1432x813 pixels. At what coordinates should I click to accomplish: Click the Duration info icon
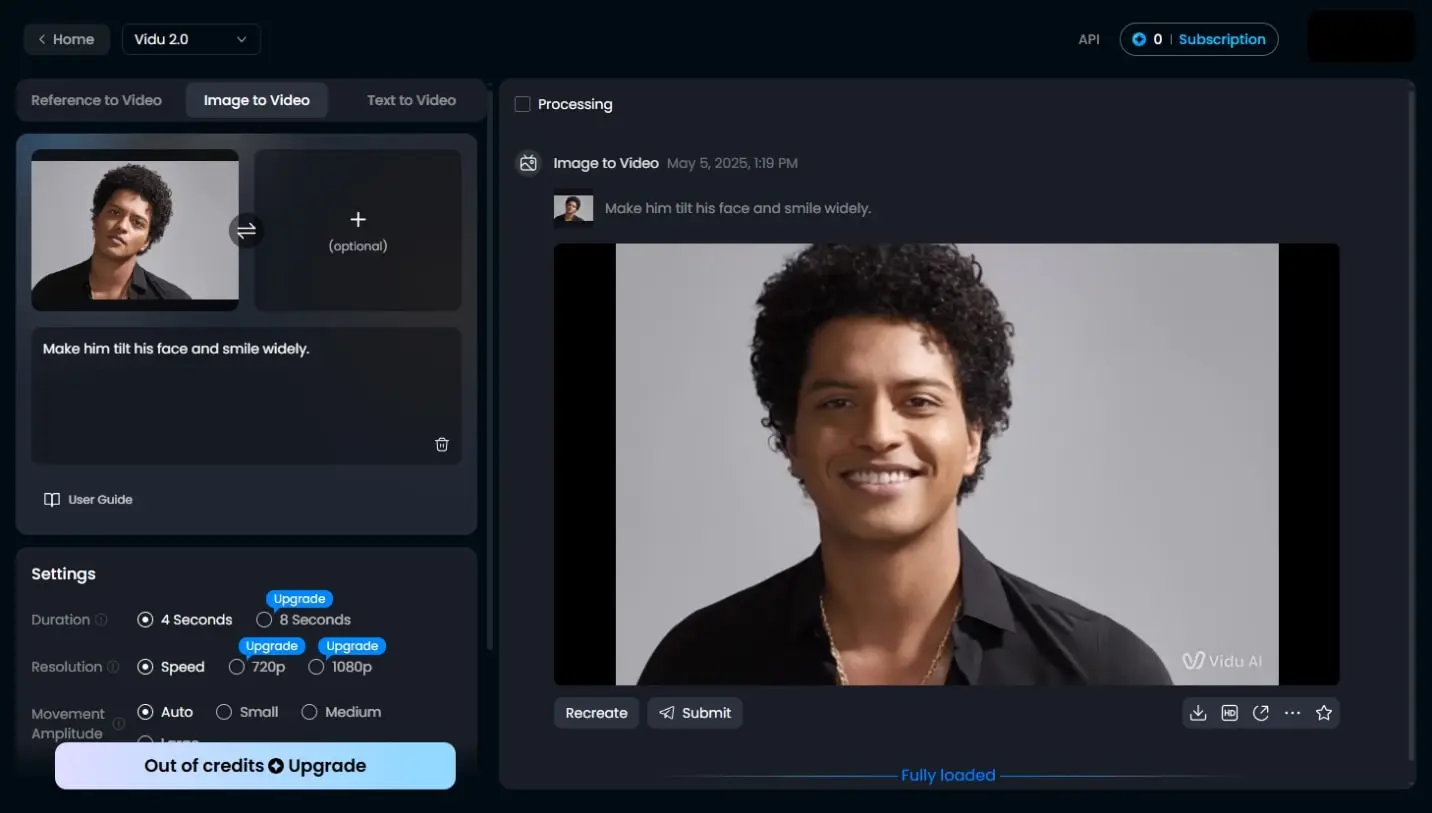click(101, 620)
